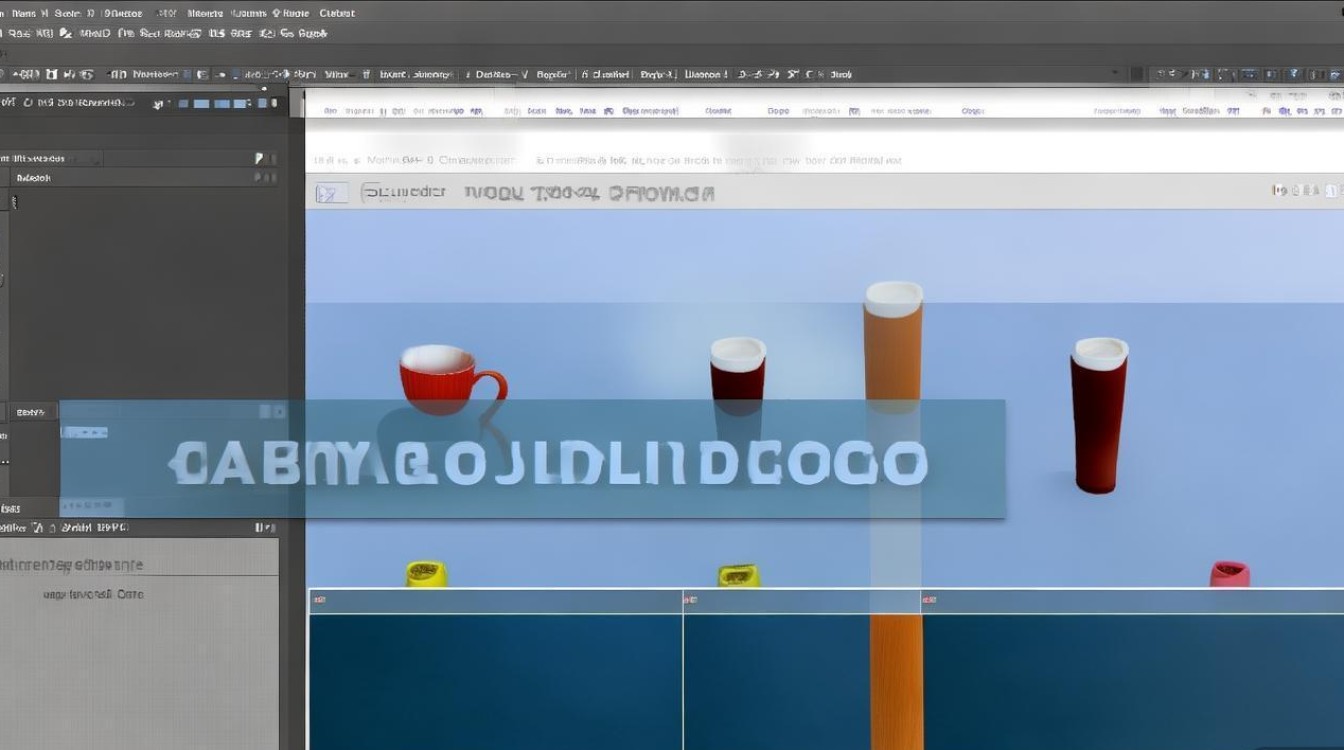1344x750 pixels.
Task: Select the pink object above the timeline
Action: (x=1230, y=574)
